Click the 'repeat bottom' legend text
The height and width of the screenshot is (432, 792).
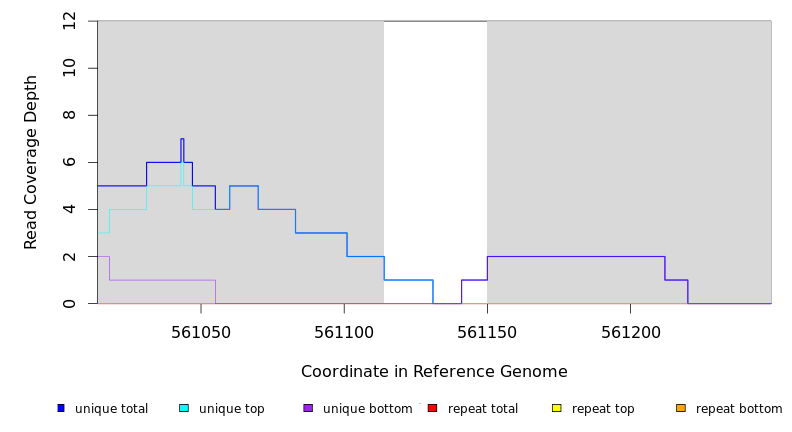739,409
